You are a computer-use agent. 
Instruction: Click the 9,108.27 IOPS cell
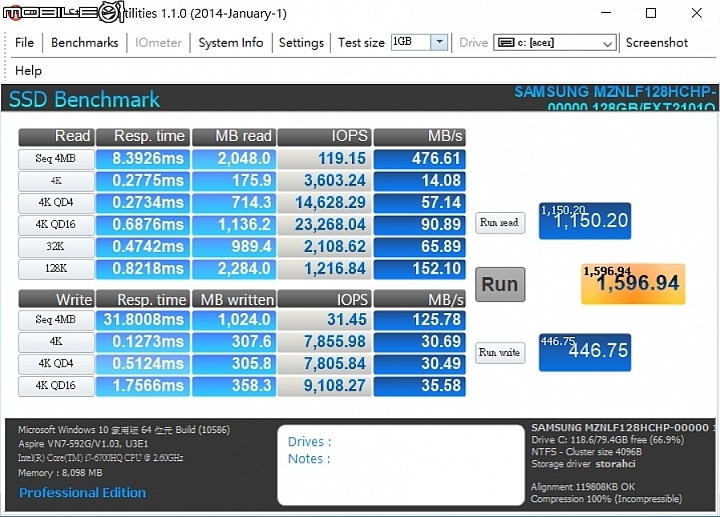coord(324,386)
